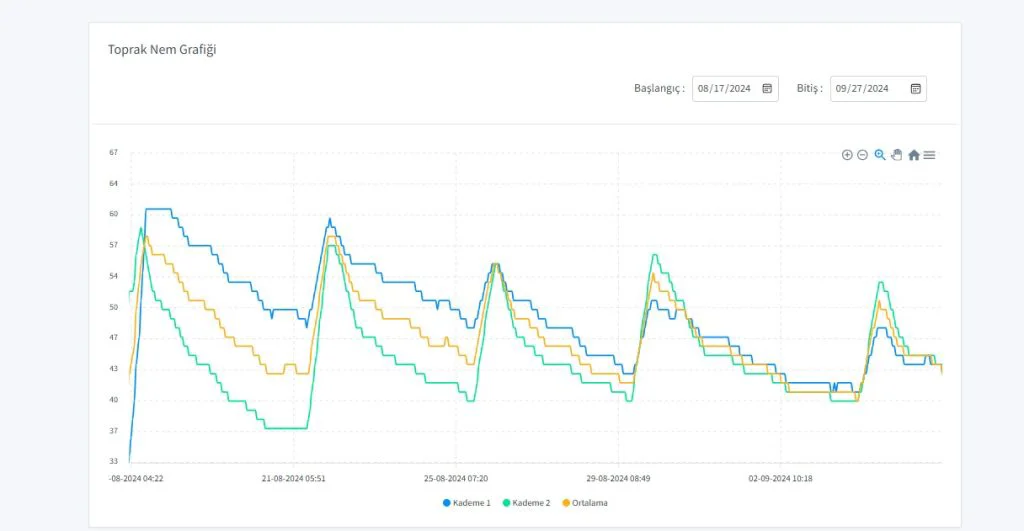Viewport: 1024px width, 531px height.
Task: Activate the hand panning tool
Action: pos(896,155)
